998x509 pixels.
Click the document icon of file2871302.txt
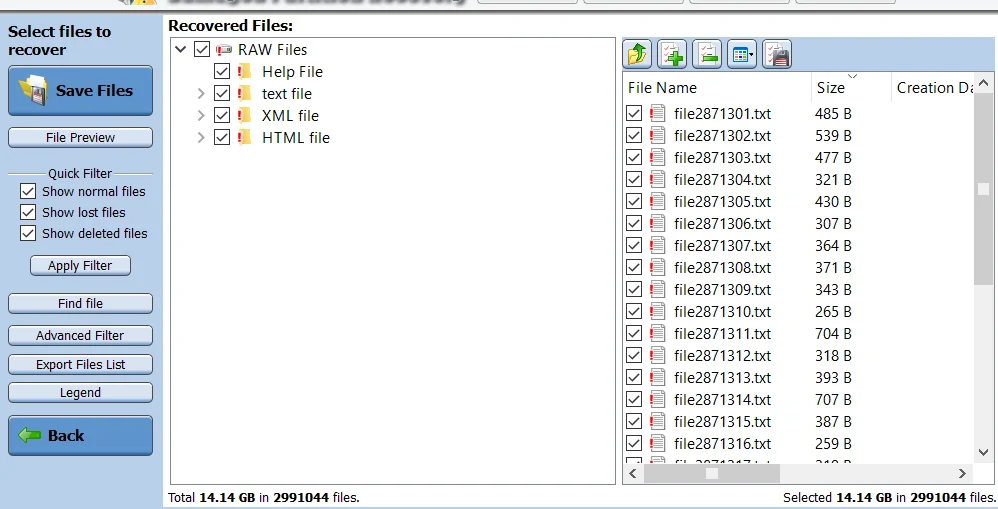[x=657, y=136]
